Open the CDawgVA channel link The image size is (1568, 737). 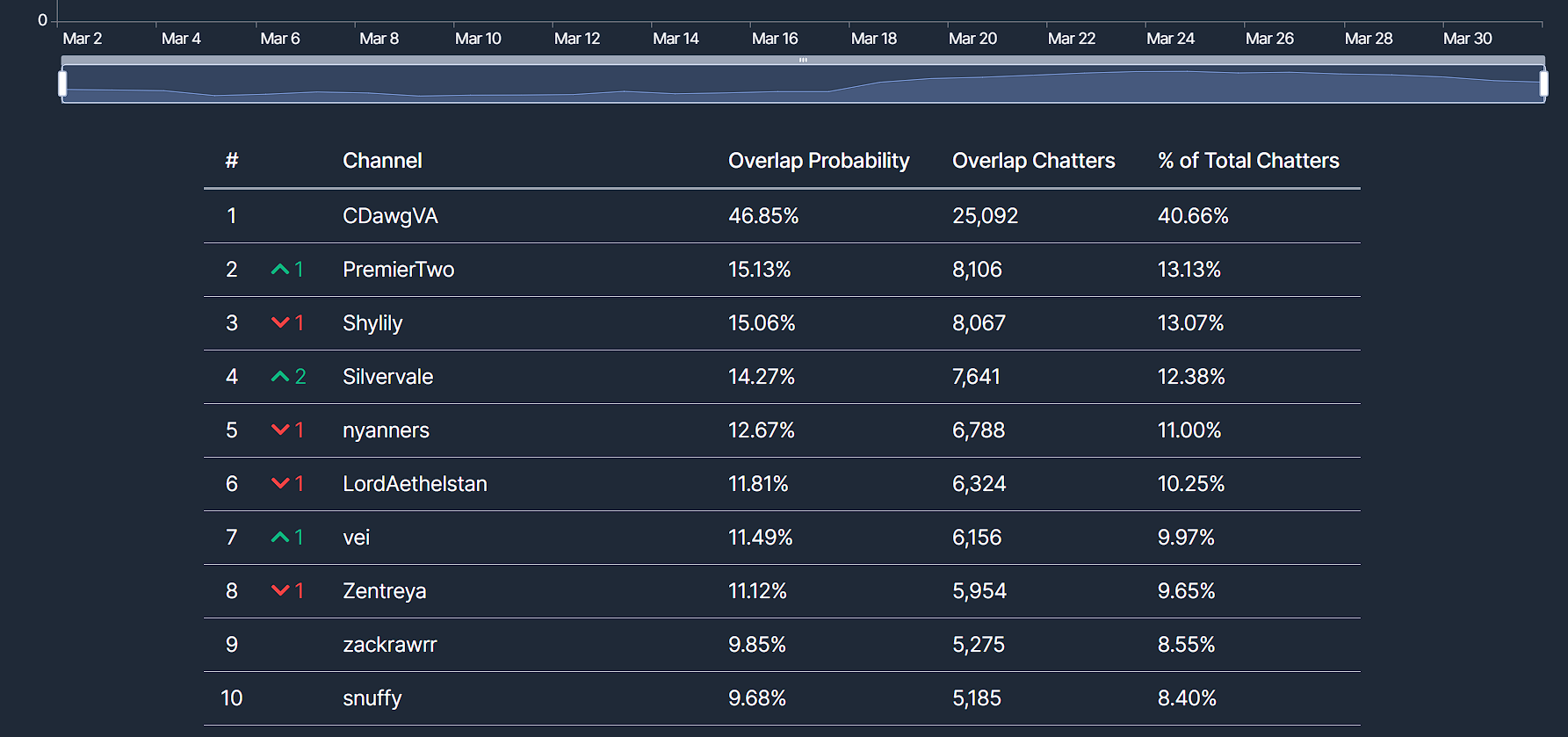tap(390, 216)
